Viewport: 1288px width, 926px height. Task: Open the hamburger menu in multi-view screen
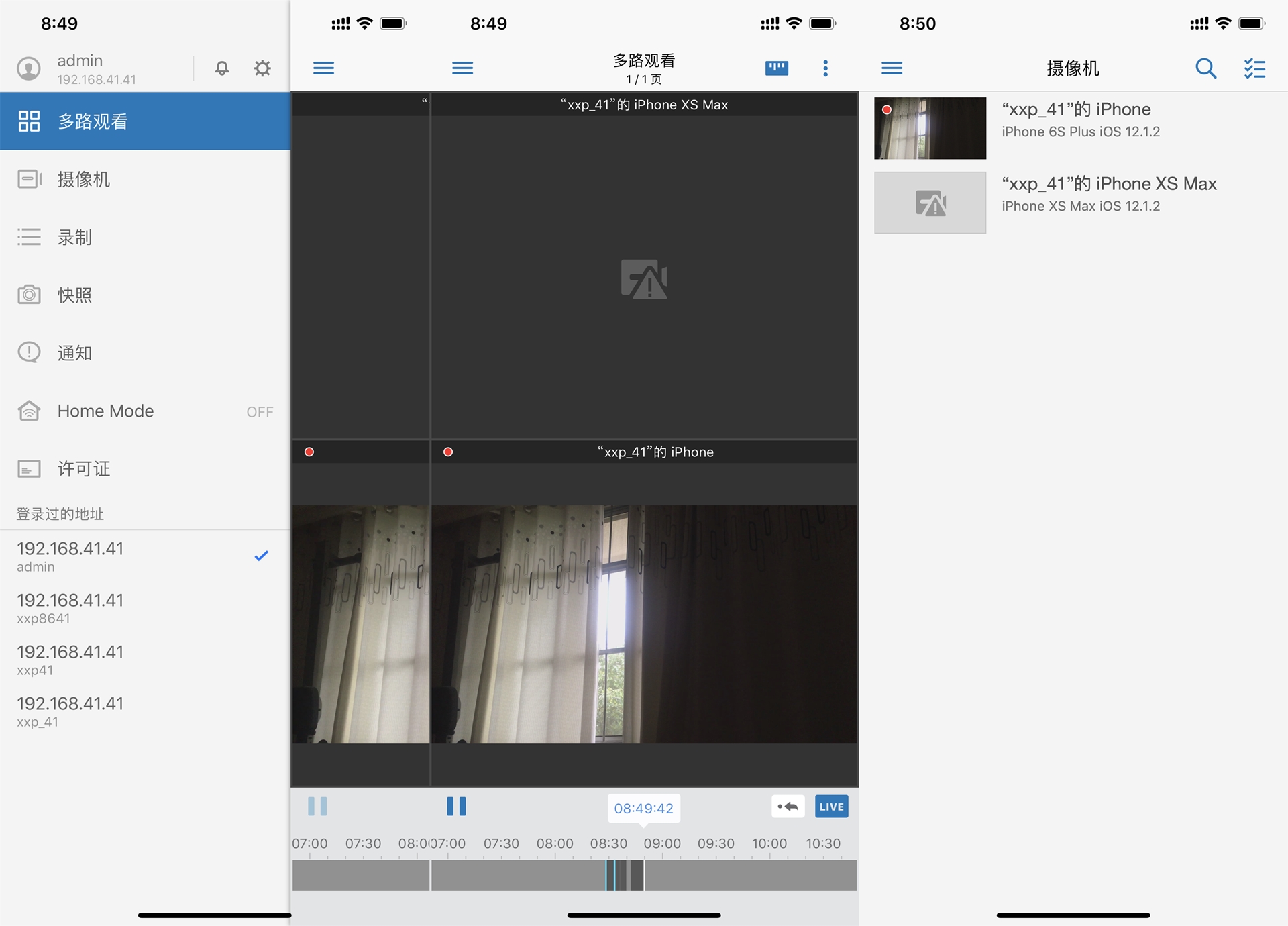coord(462,68)
